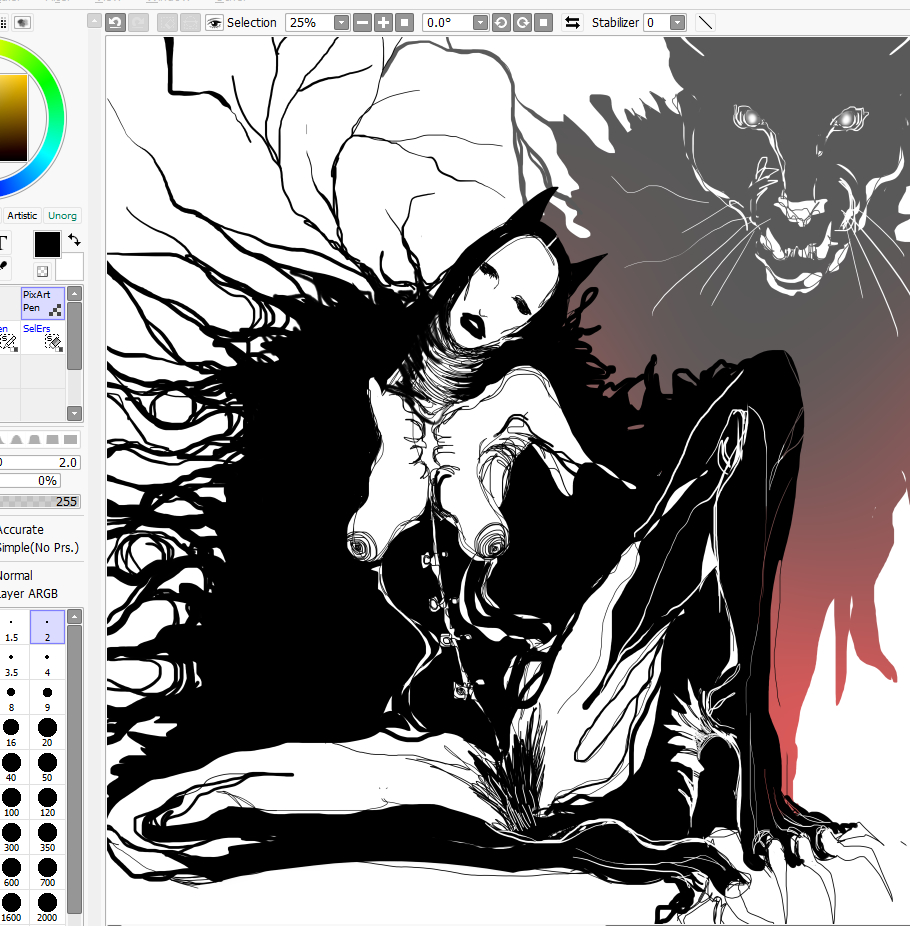Swap the foreground and background colors

tap(75, 240)
